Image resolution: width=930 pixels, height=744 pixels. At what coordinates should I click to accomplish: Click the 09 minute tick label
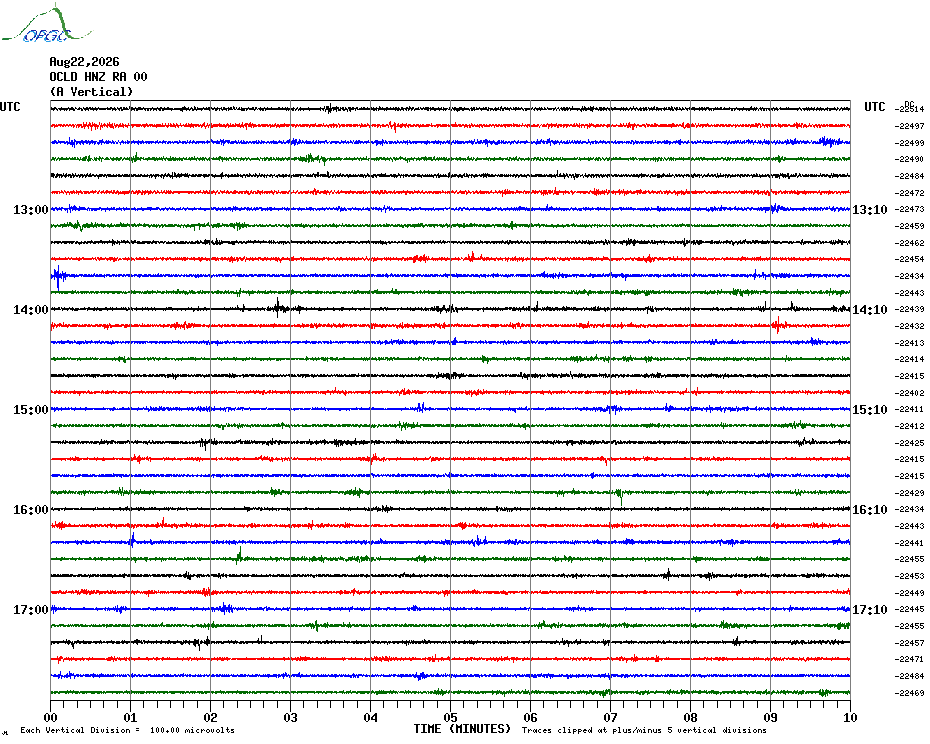click(x=770, y=717)
